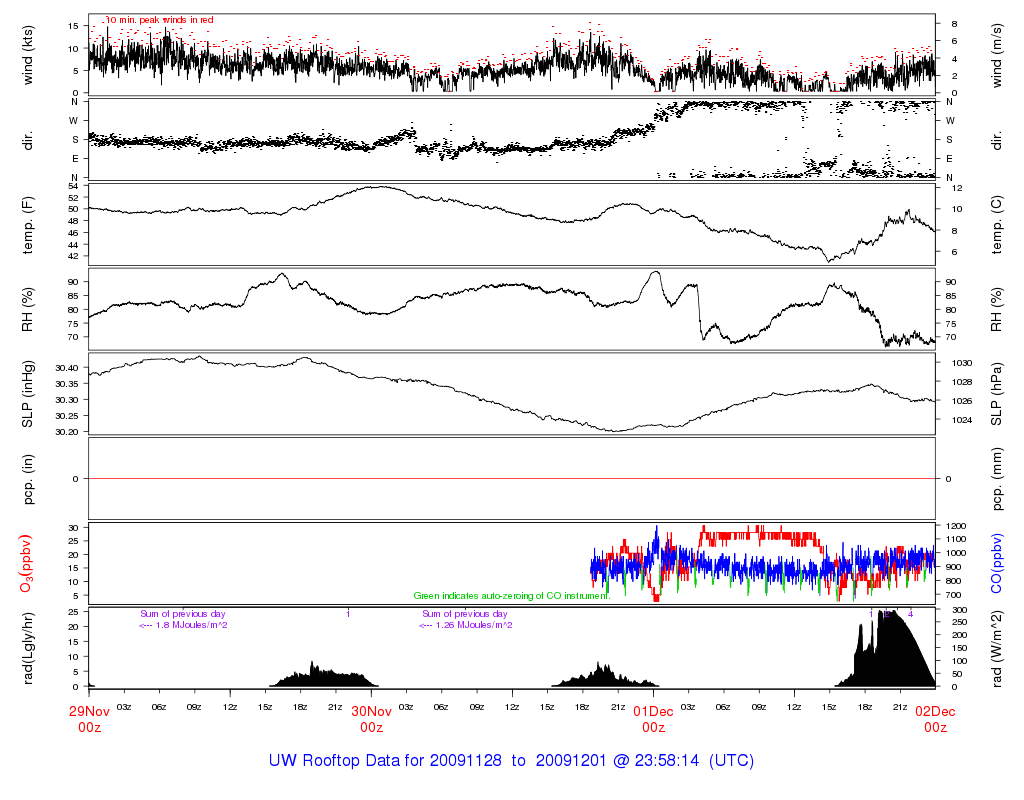The image size is (1024, 800).
Task: Click the 'rad(Lgly/hr)' axis label
Action: coord(27,648)
